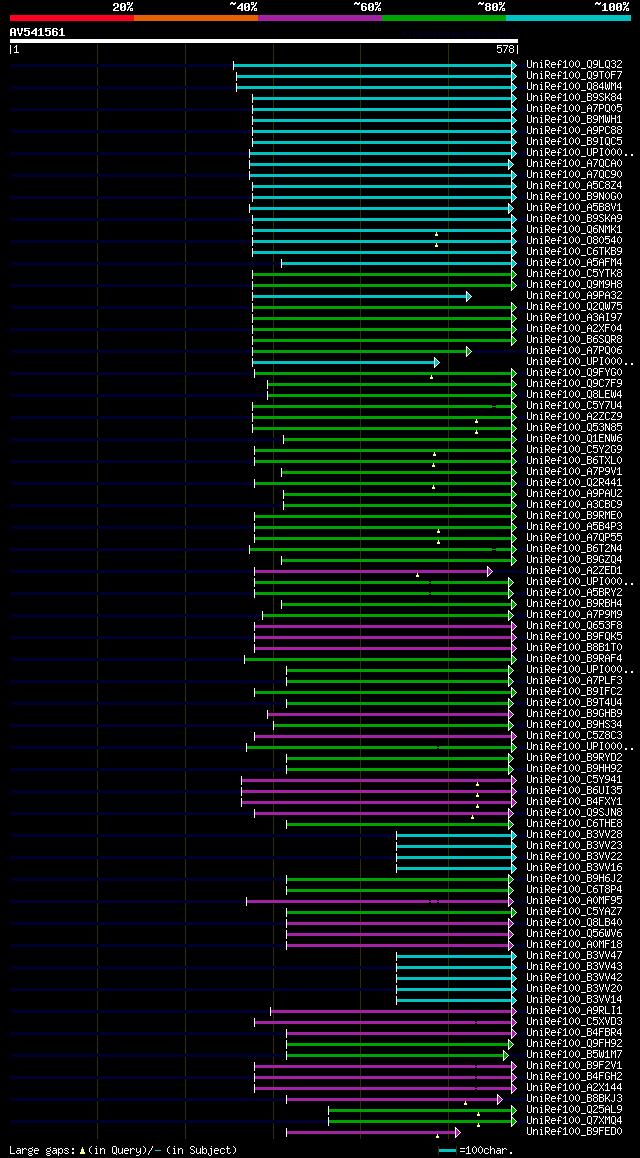Select the label UniRef100_A0MF95
The image size is (640, 1158).
tap(574, 901)
